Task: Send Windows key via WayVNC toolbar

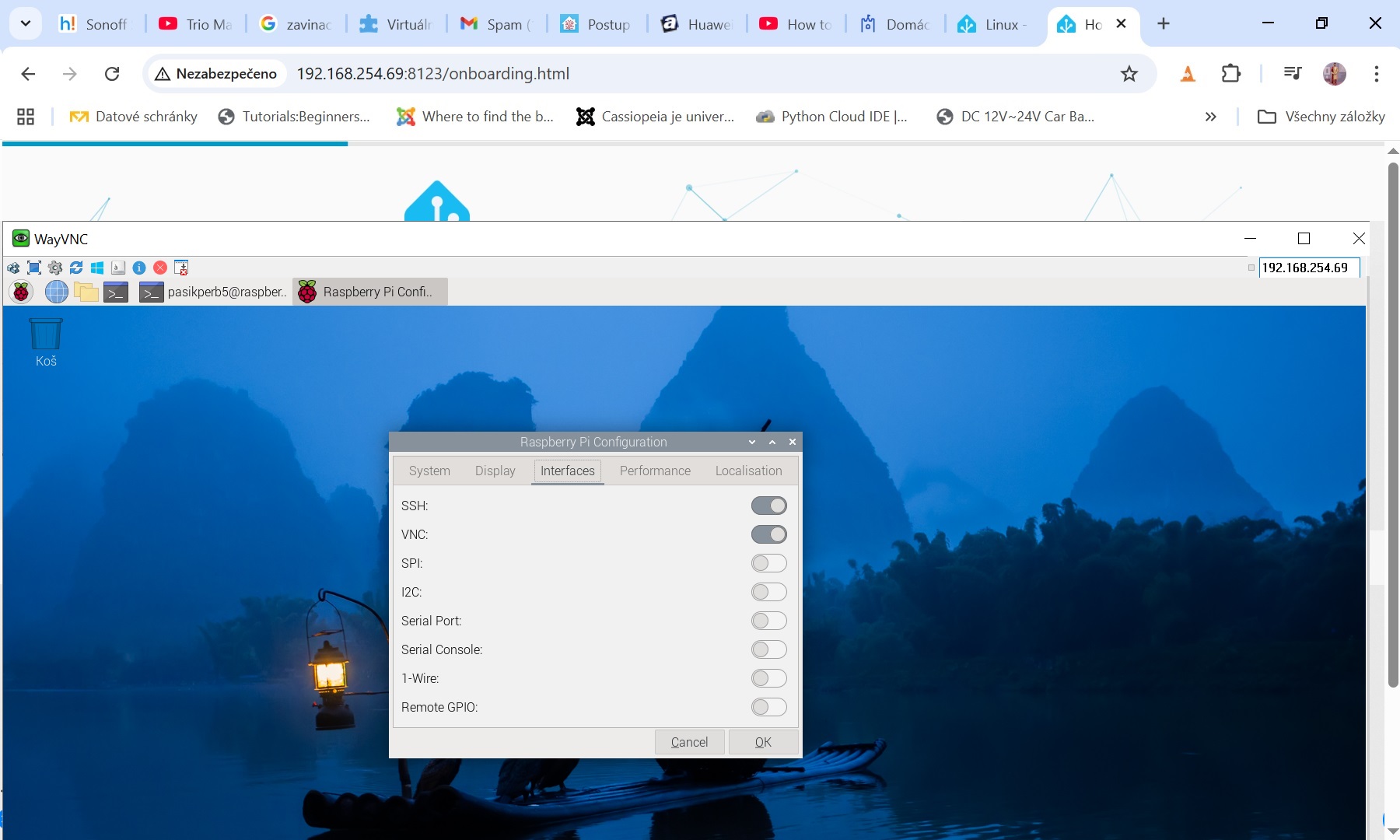Action: (x=96, y=268)
